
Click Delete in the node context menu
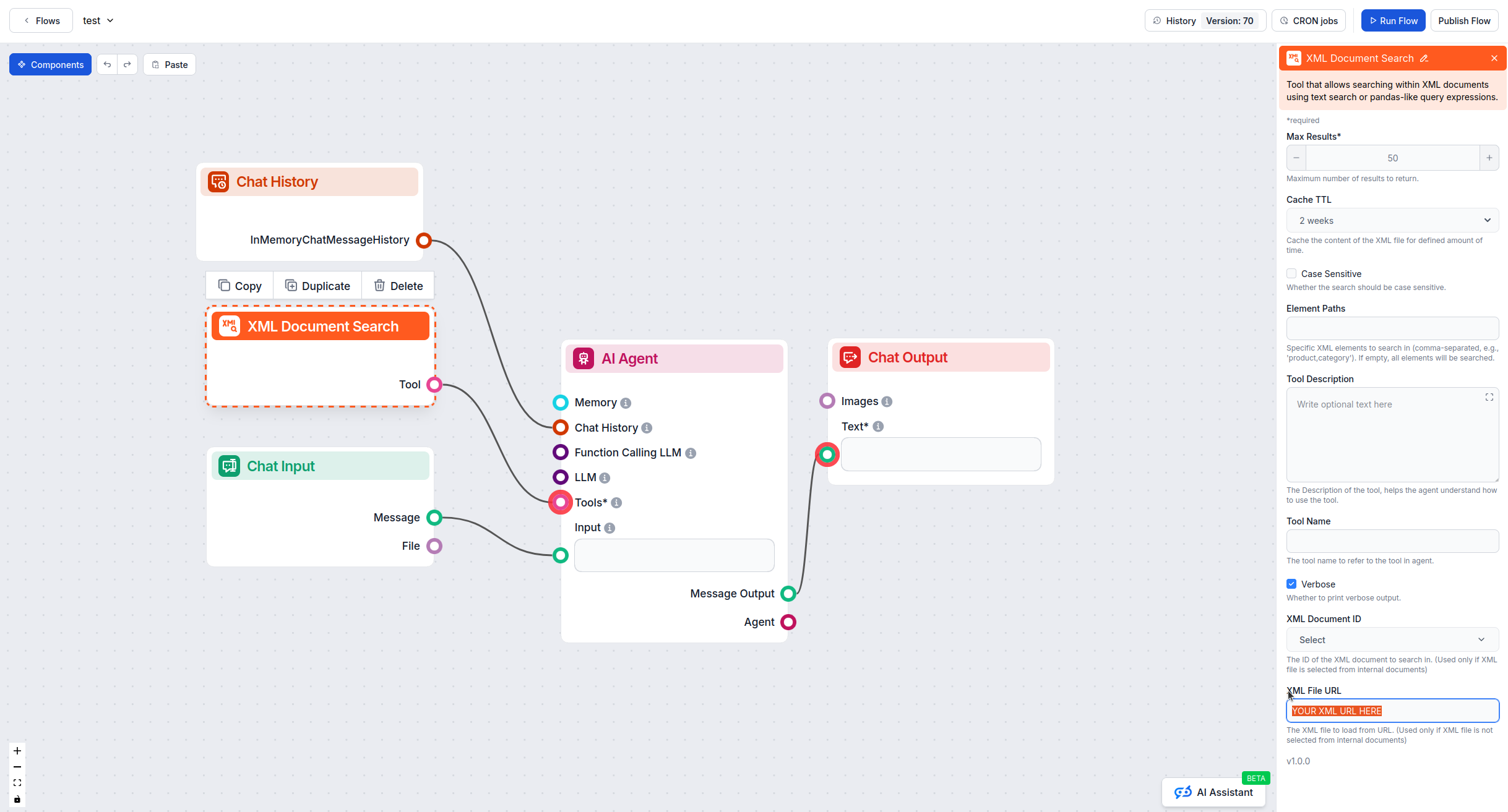click(398, 286)
